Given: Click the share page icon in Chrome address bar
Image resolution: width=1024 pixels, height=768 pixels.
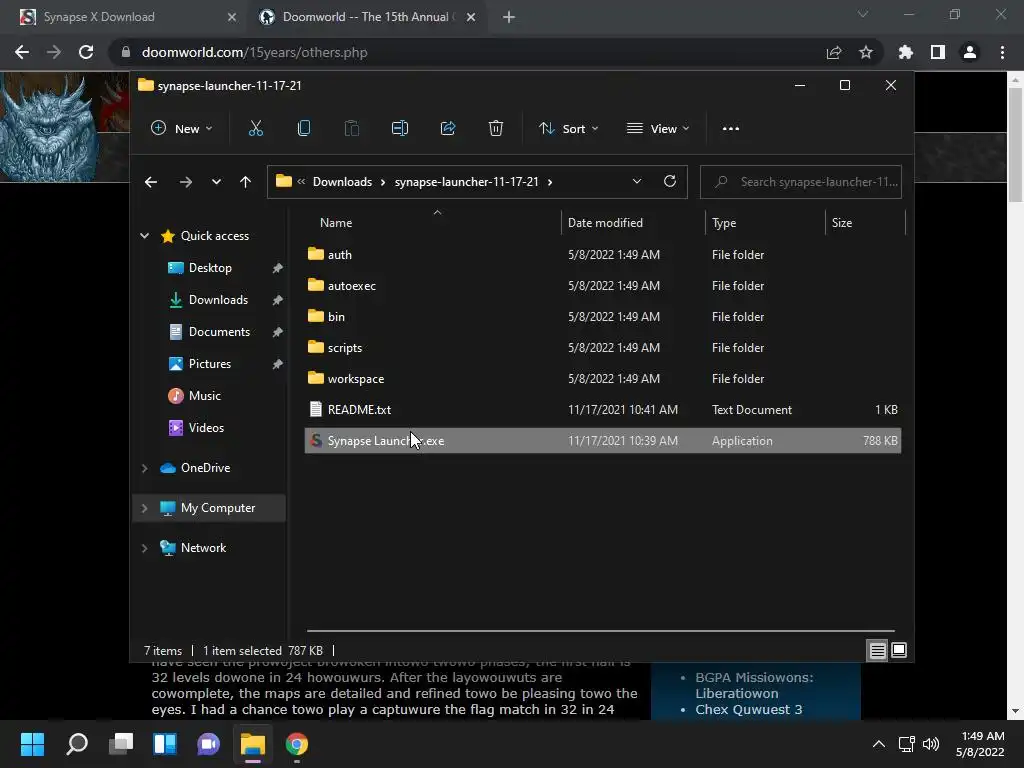Looking at the screenshot, I should tap(834, 52).
